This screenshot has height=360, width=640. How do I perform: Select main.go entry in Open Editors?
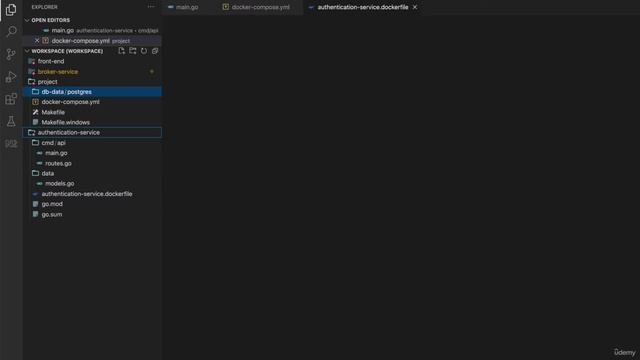click(x=92, y=31)
